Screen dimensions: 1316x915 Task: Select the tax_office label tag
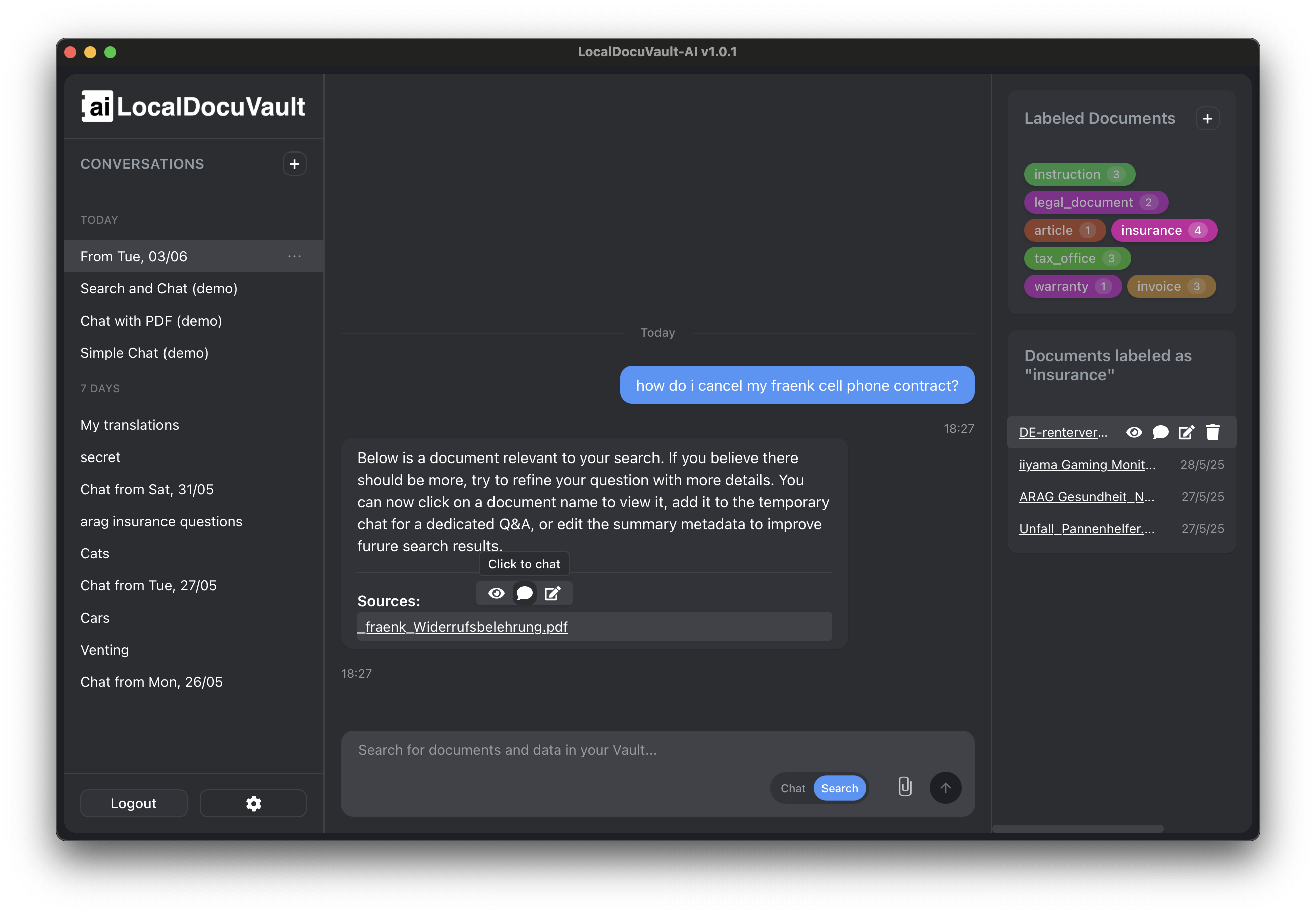pos(1077,258)
